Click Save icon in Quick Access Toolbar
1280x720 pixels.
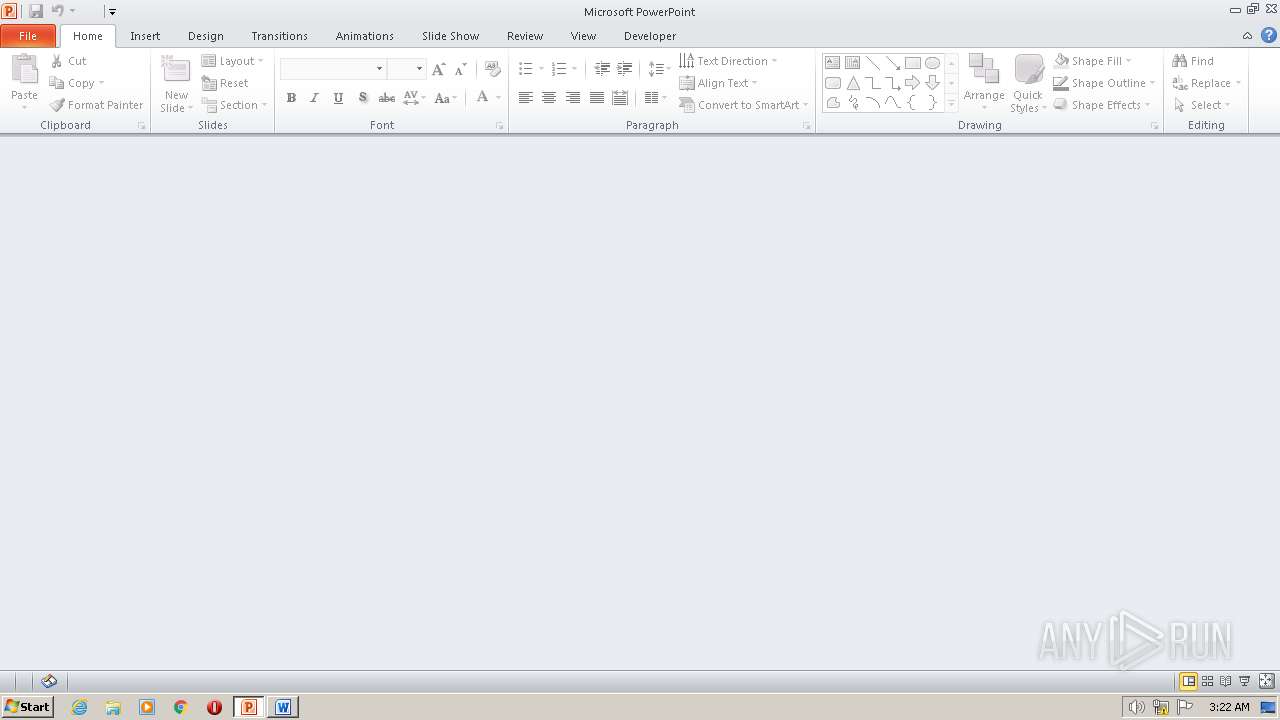[x=36, y=11]
